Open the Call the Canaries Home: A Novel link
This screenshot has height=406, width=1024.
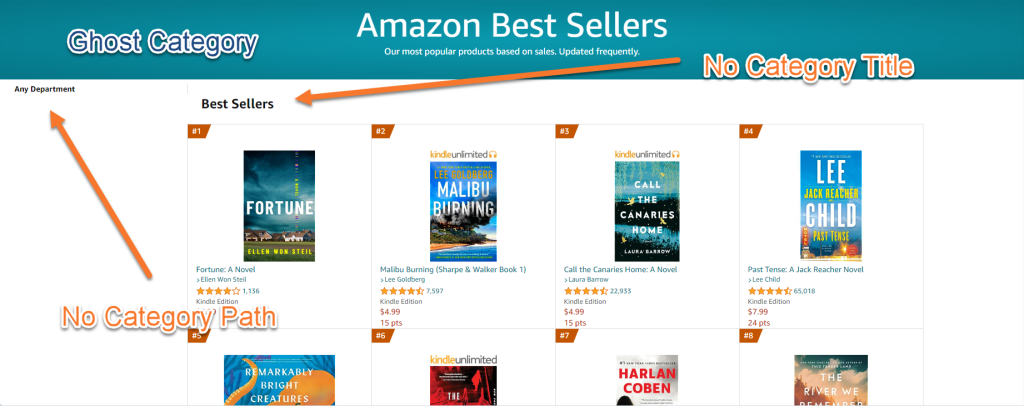[x=620, y=269]
